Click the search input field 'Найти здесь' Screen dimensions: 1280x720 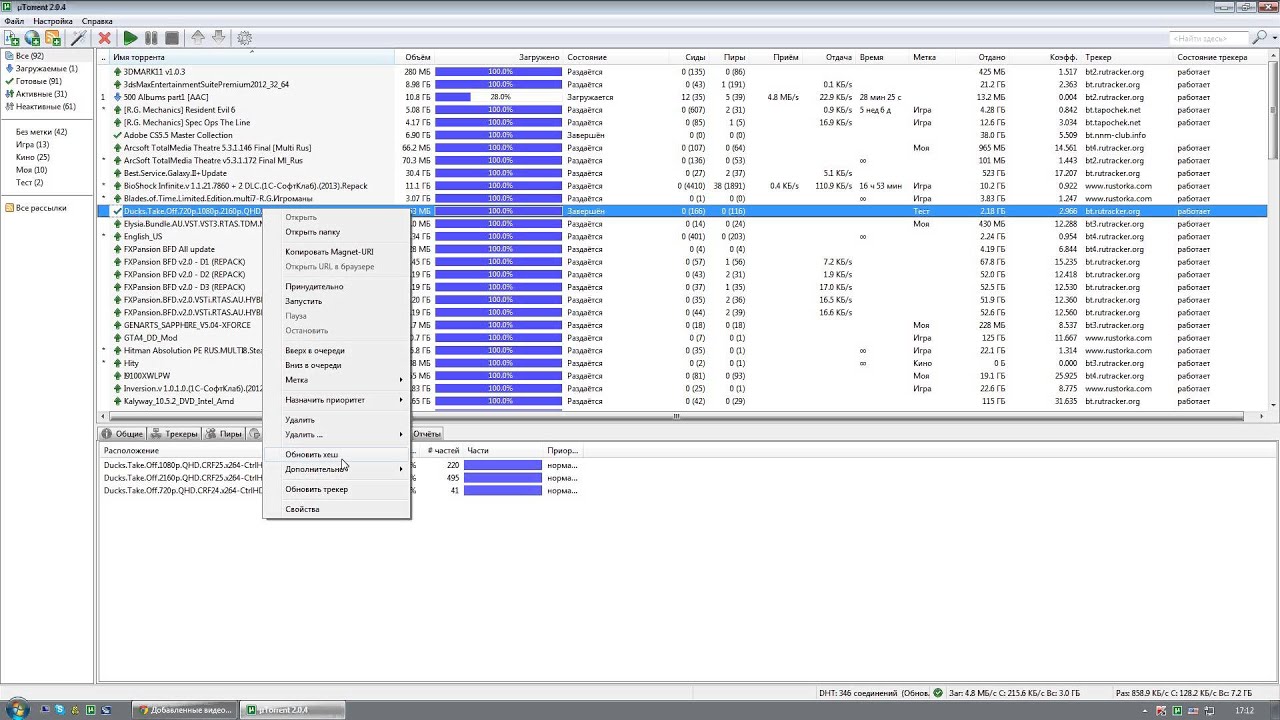click(x=1210, y=38)
